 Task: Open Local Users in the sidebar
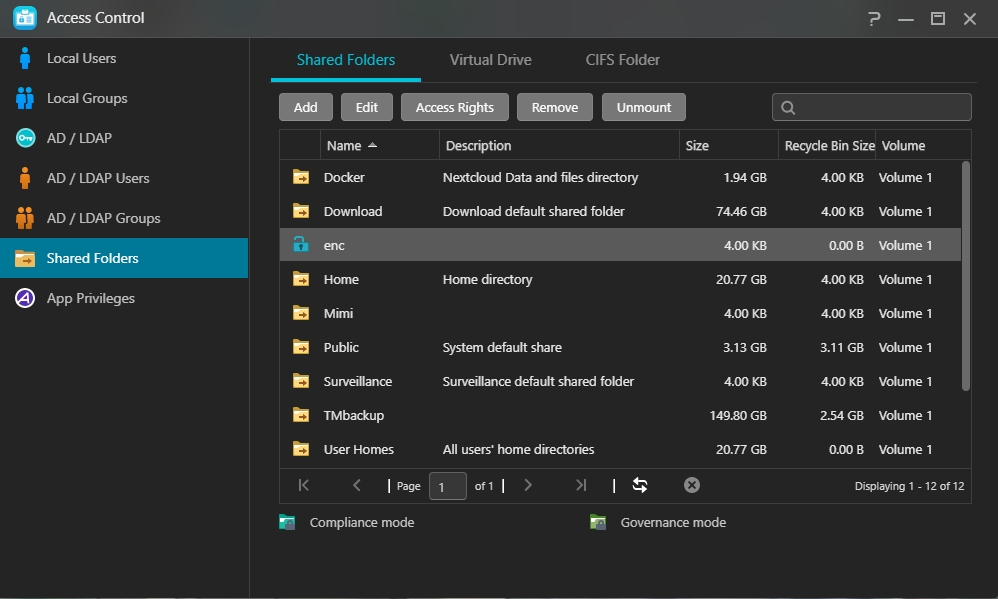pyautogui.click(x=124, y=58)
